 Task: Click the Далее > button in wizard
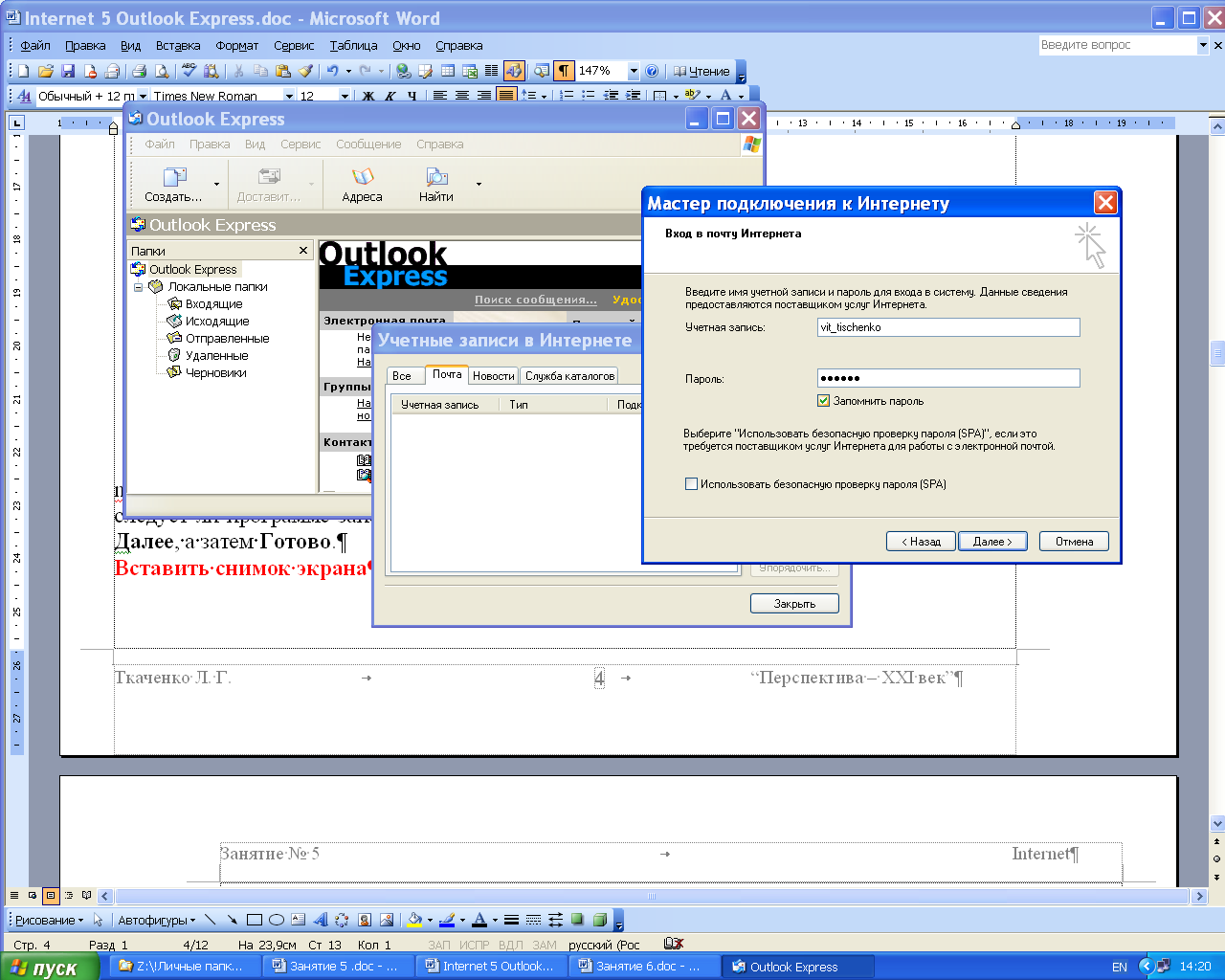pos(992,542)
